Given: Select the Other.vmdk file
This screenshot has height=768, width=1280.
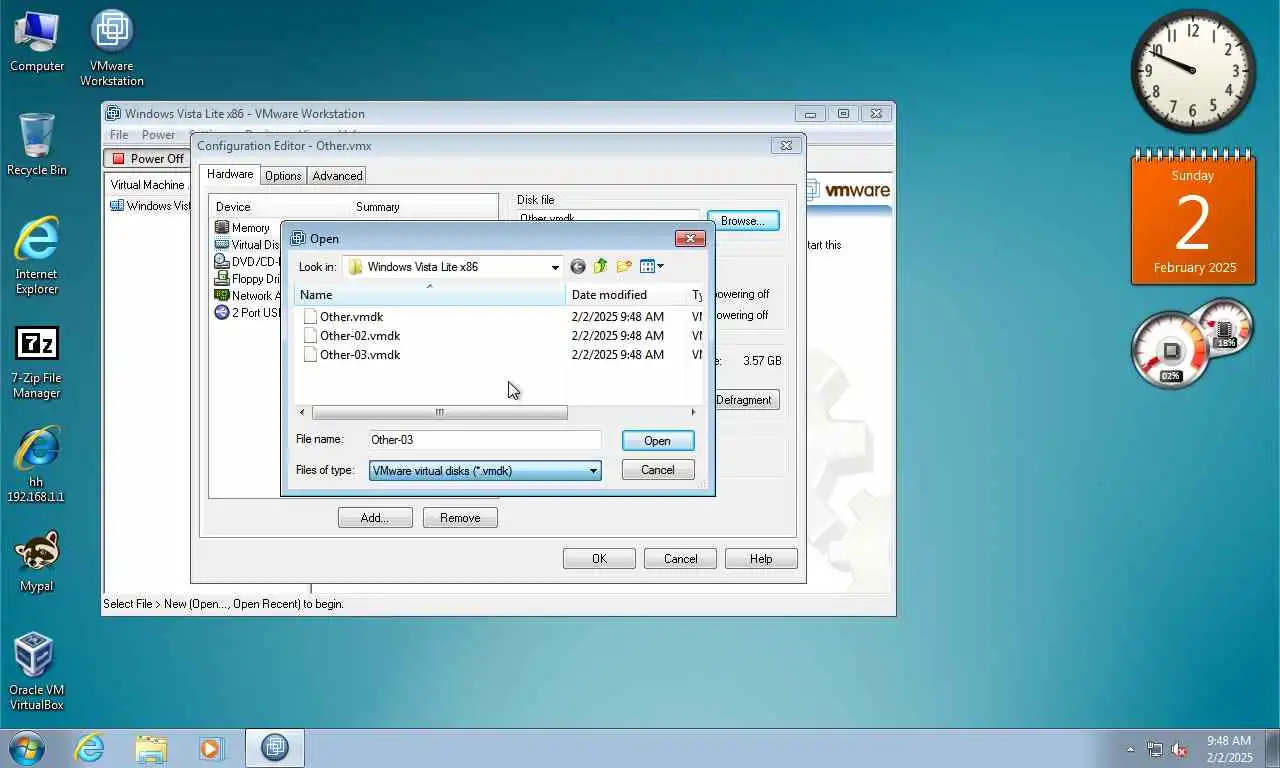Looking at the screenshot, I should (x=351, y=317).
